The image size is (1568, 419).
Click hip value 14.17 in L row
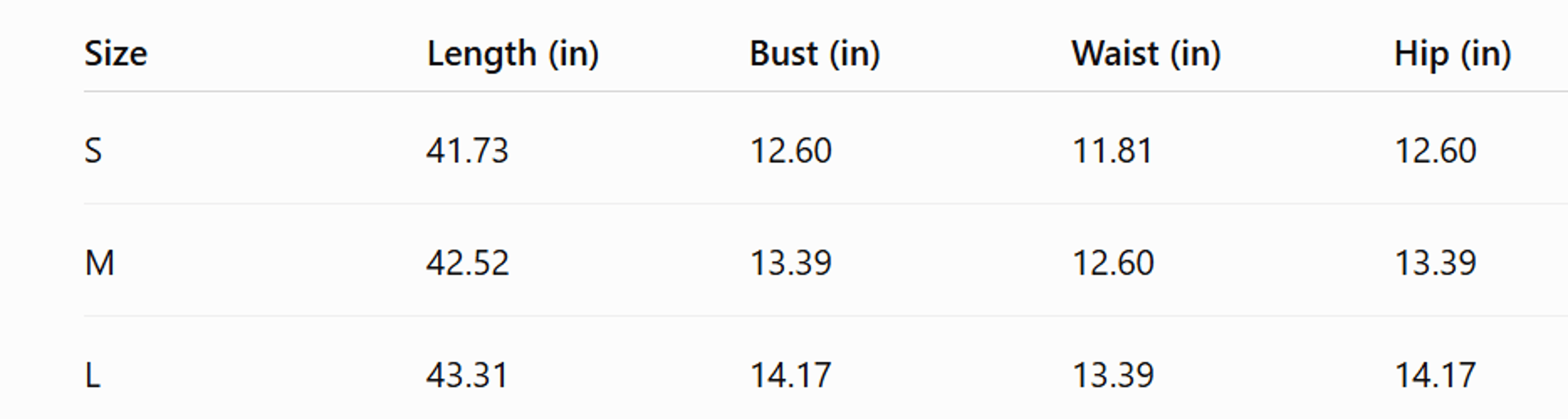coord(1435,375)
